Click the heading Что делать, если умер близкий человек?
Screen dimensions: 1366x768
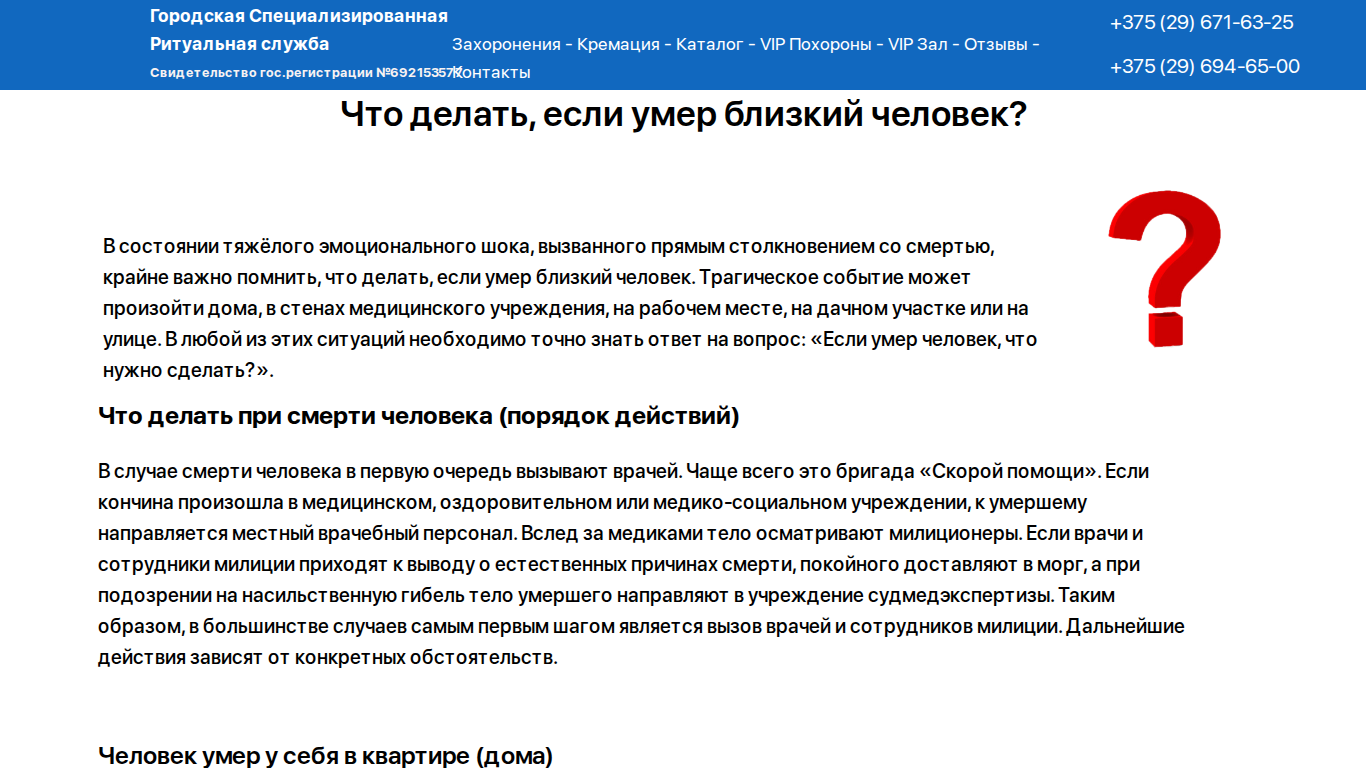683,114
